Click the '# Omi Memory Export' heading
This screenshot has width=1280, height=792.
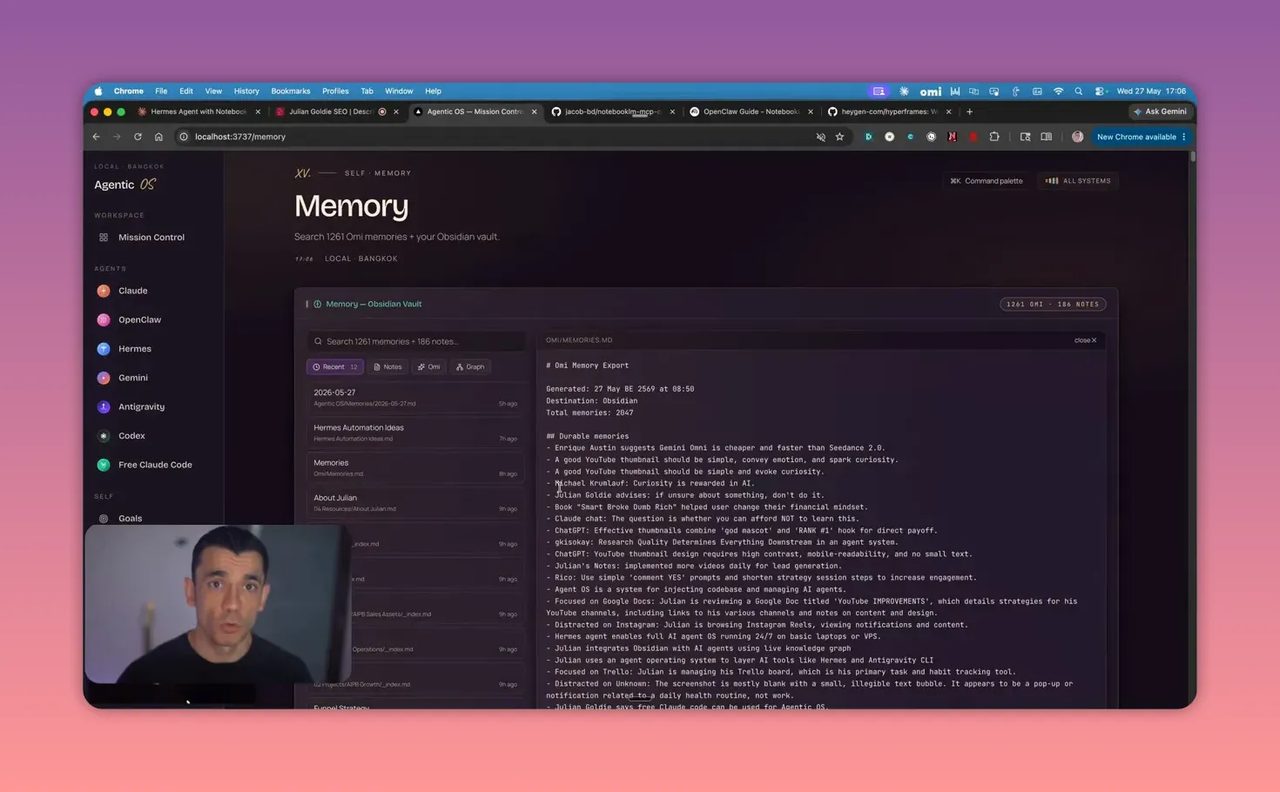click(x=588, y=366)
